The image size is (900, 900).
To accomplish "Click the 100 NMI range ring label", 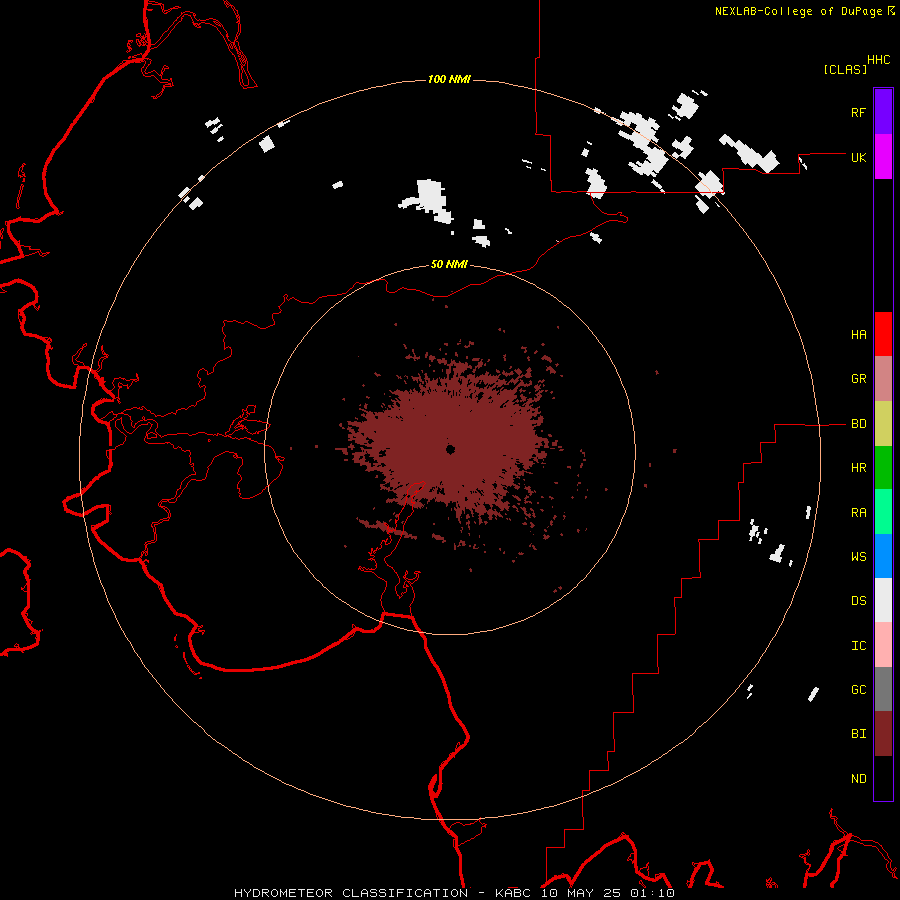I will click(449, 79).
